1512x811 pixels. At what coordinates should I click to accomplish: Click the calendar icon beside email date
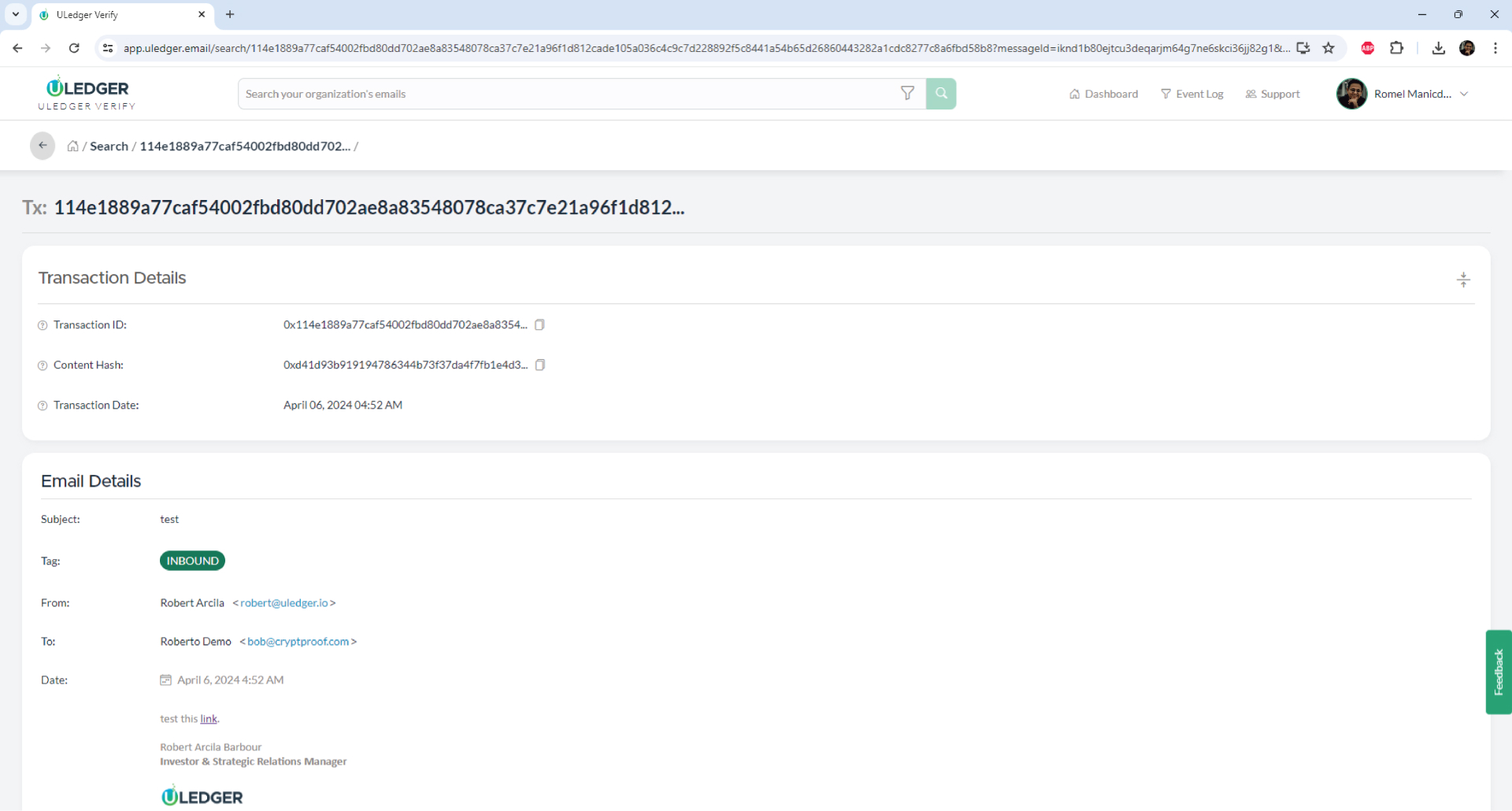pyautogui.click(x=165, y=680)
